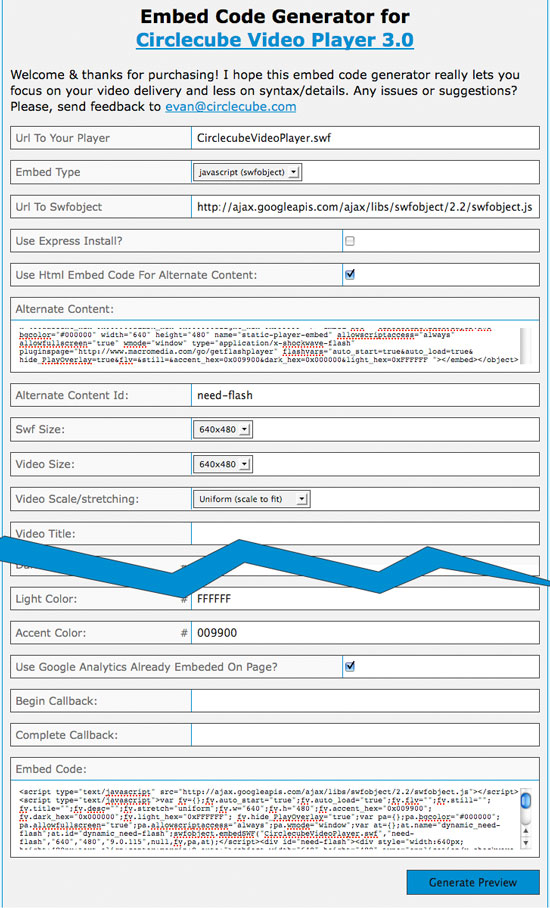Click the evan@circlecube.com email link
The width and height of the screenshot is (550, 908).
click(230, 107)
